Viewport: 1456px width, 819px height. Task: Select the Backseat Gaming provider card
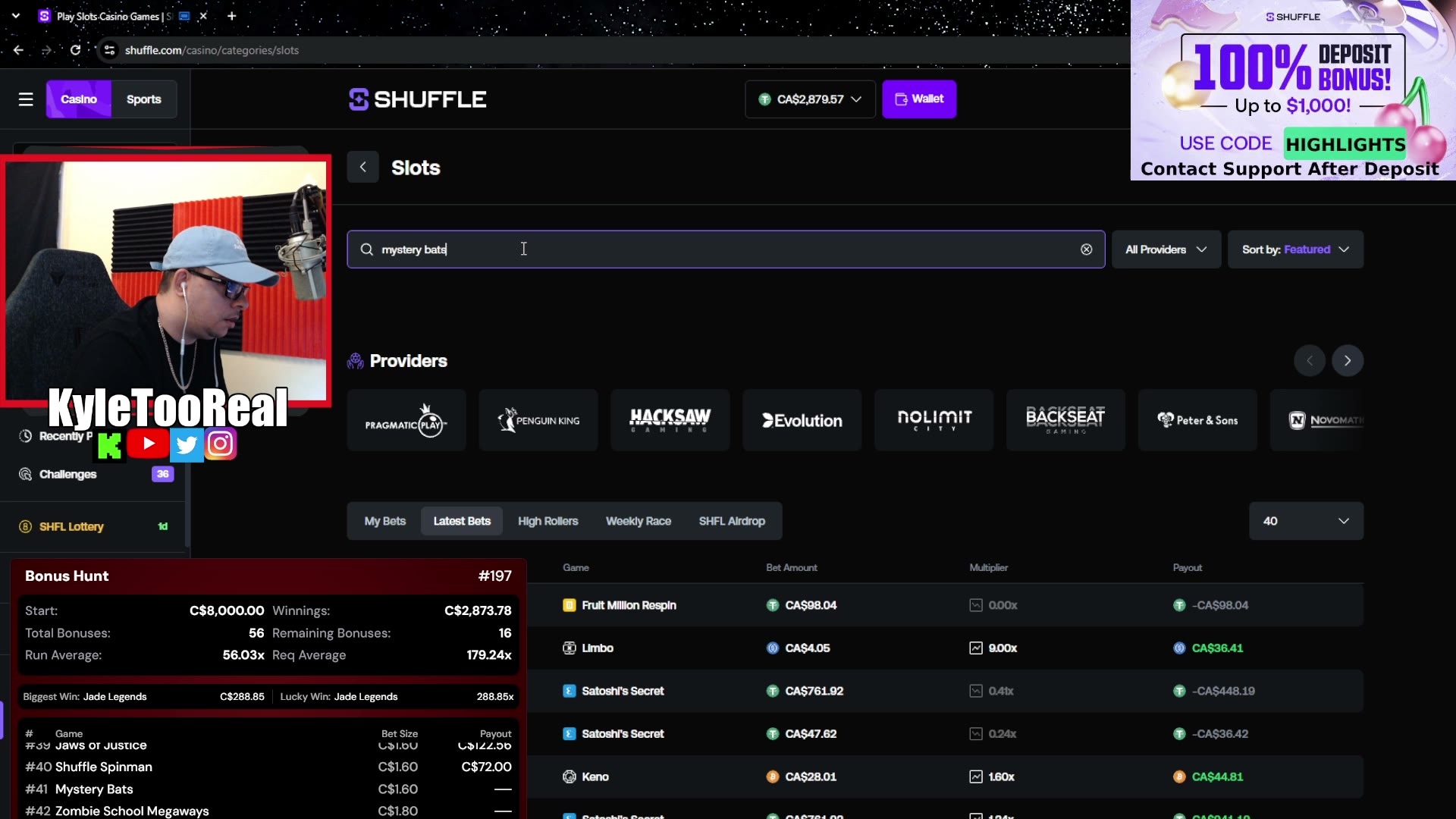coord(1066,420)
